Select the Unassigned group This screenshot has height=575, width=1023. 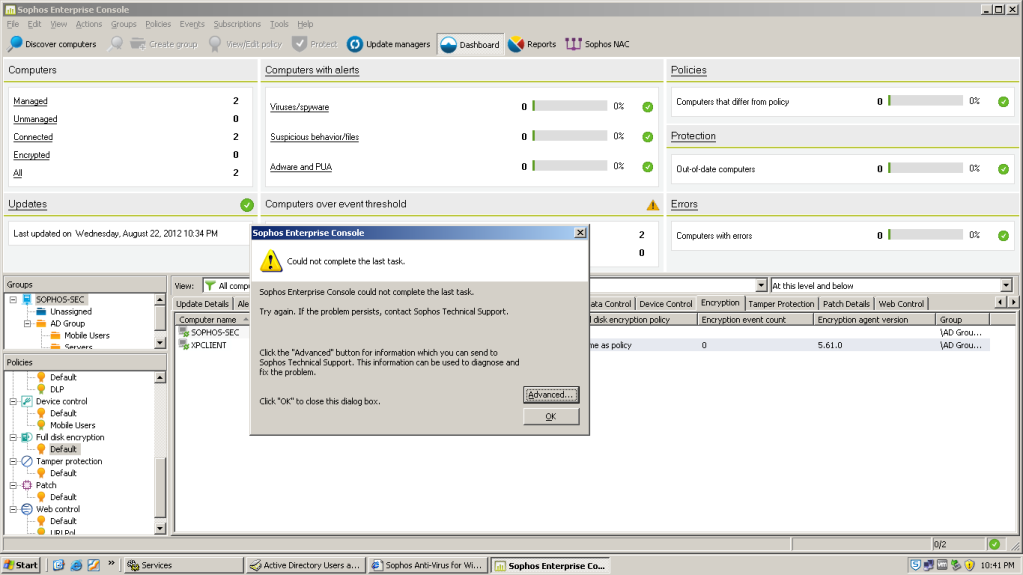coord(70,312)
